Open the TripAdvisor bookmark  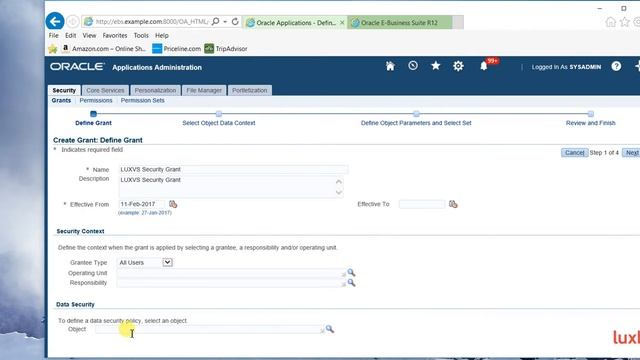coord(226,49)
